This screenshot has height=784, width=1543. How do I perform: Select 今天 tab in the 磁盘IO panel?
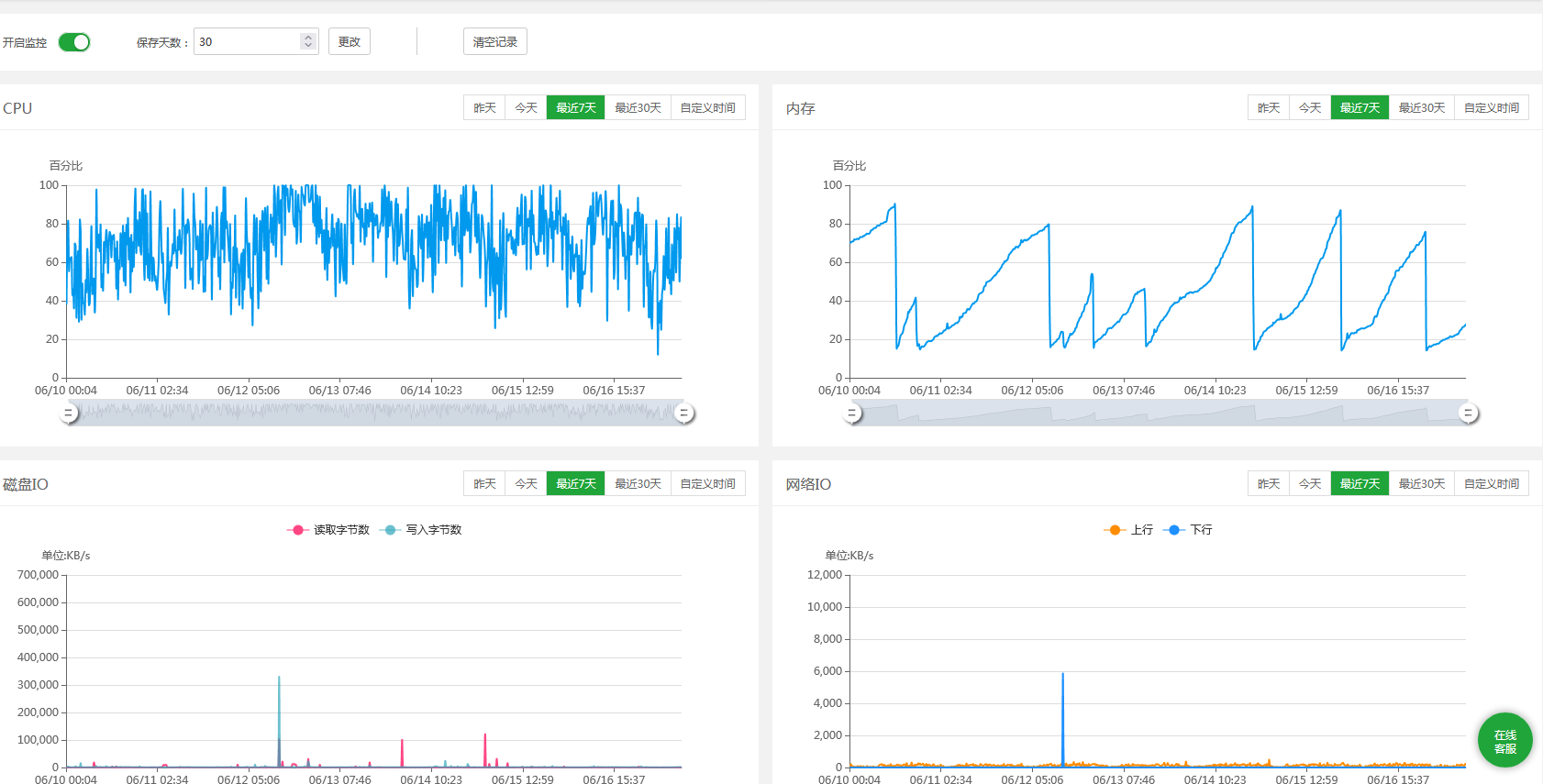tap(526, 483)
